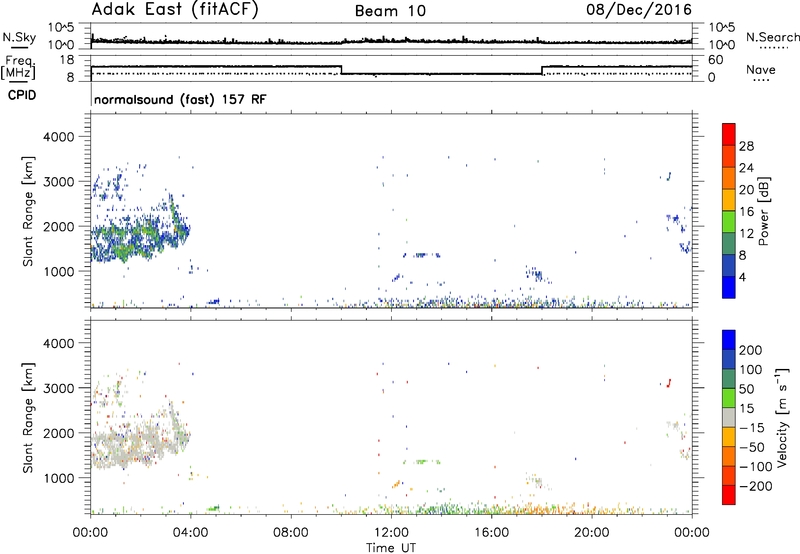
Task: Click the '-100' Velocity color bar label
Action: [755, 467]
